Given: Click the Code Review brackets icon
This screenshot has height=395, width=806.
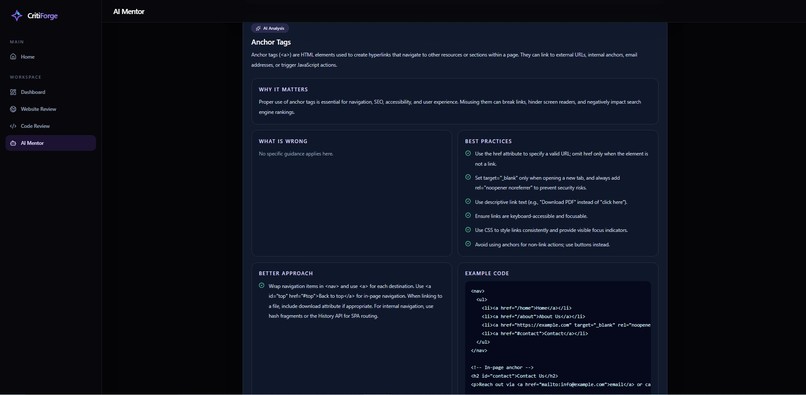Looking at the screenshot, I should coord(13,126).
